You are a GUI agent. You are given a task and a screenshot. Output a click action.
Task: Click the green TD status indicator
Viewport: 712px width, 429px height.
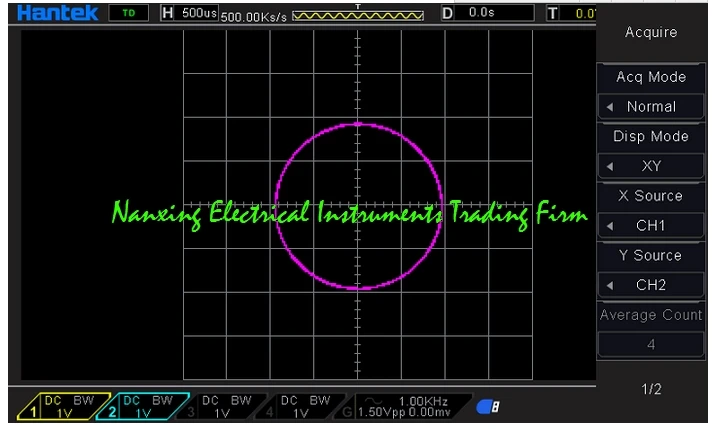coord(129,13)
